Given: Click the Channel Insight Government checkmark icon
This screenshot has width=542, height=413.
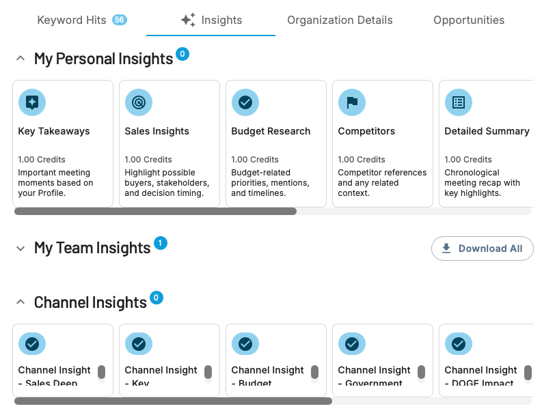Looking at the screenshot, I should (352, 344).
